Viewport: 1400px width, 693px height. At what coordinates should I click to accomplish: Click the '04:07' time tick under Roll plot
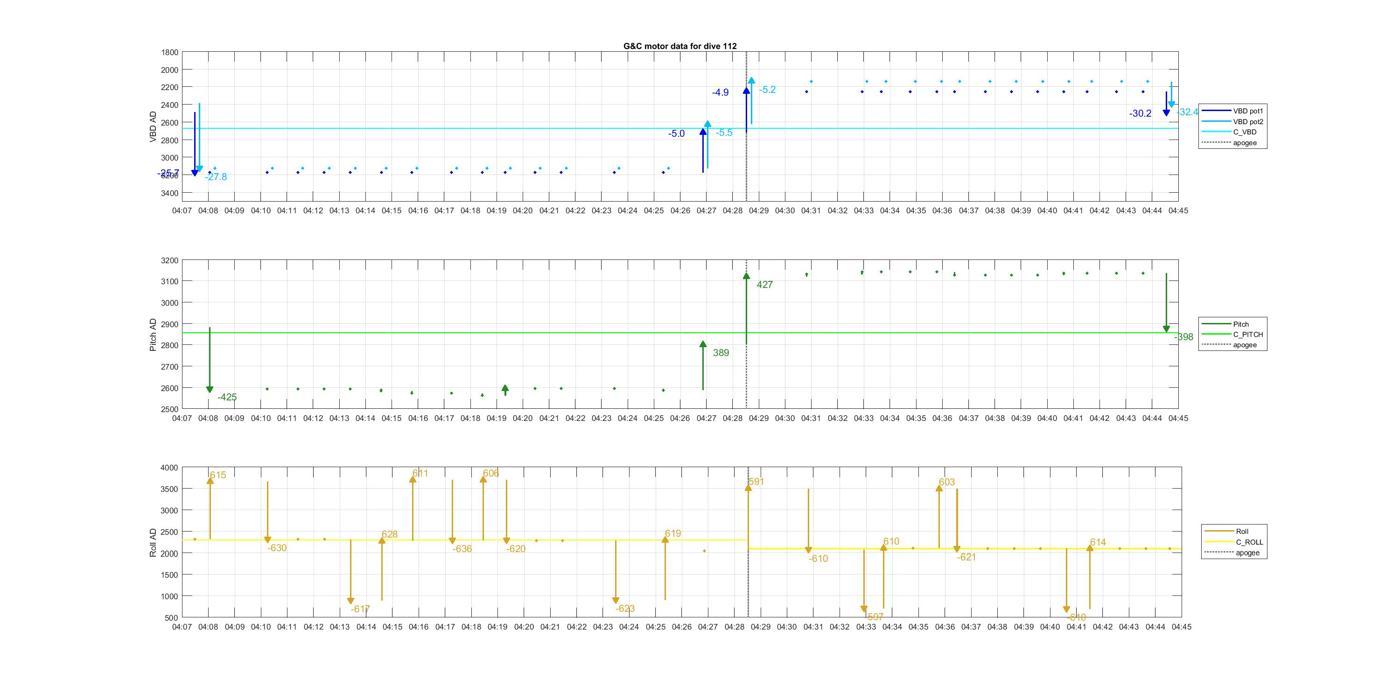pos(182,627)
